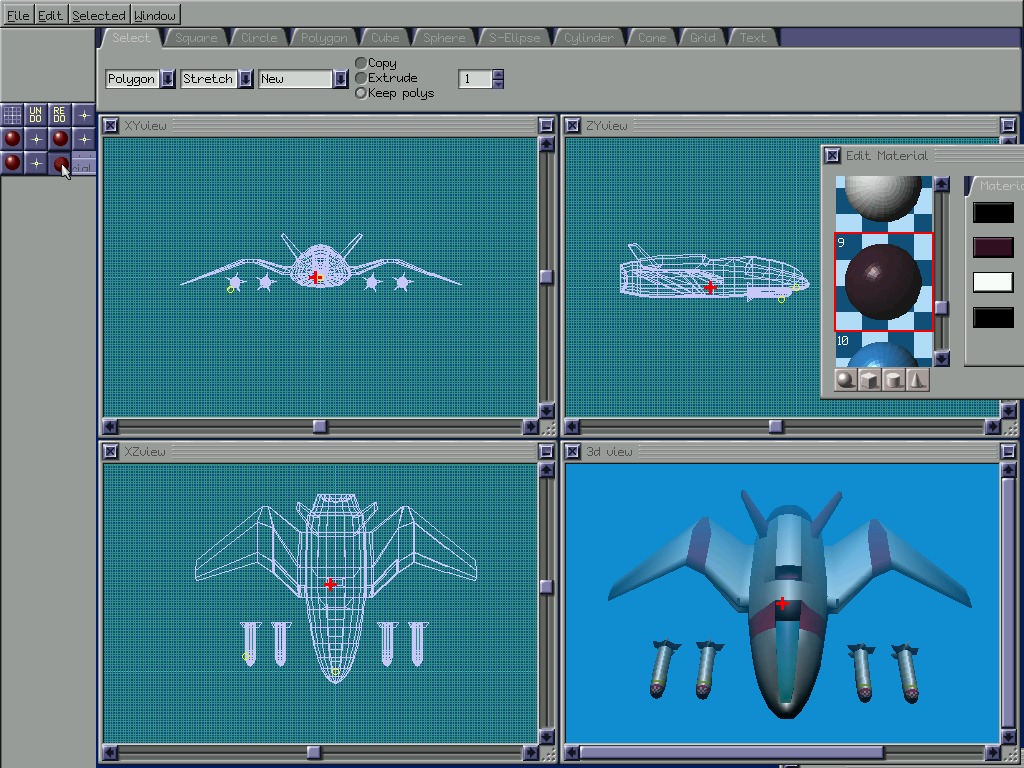The image size is (1024, 768).
Task: Select material 9 thumbnail in list
Action: pyautogui.click(x=884, y=282)
